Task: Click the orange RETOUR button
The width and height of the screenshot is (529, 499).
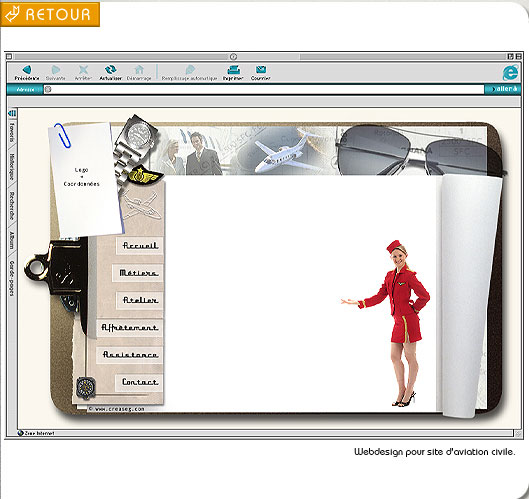Action: click(x=50, y=14)
